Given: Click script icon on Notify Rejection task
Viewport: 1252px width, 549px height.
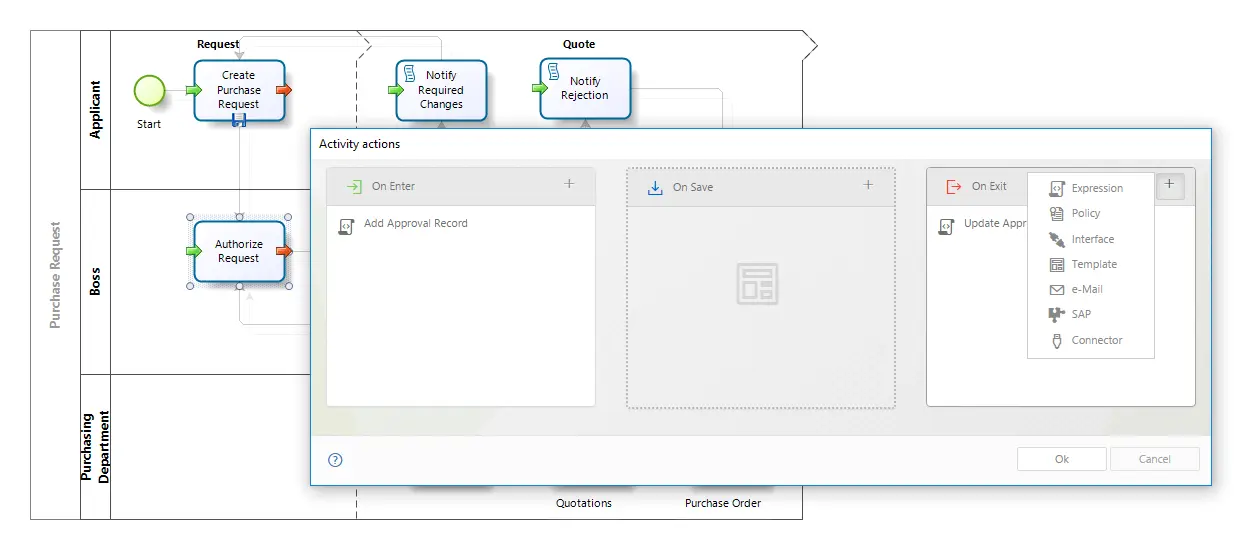Looking at the screenshot, I should 553,71.
